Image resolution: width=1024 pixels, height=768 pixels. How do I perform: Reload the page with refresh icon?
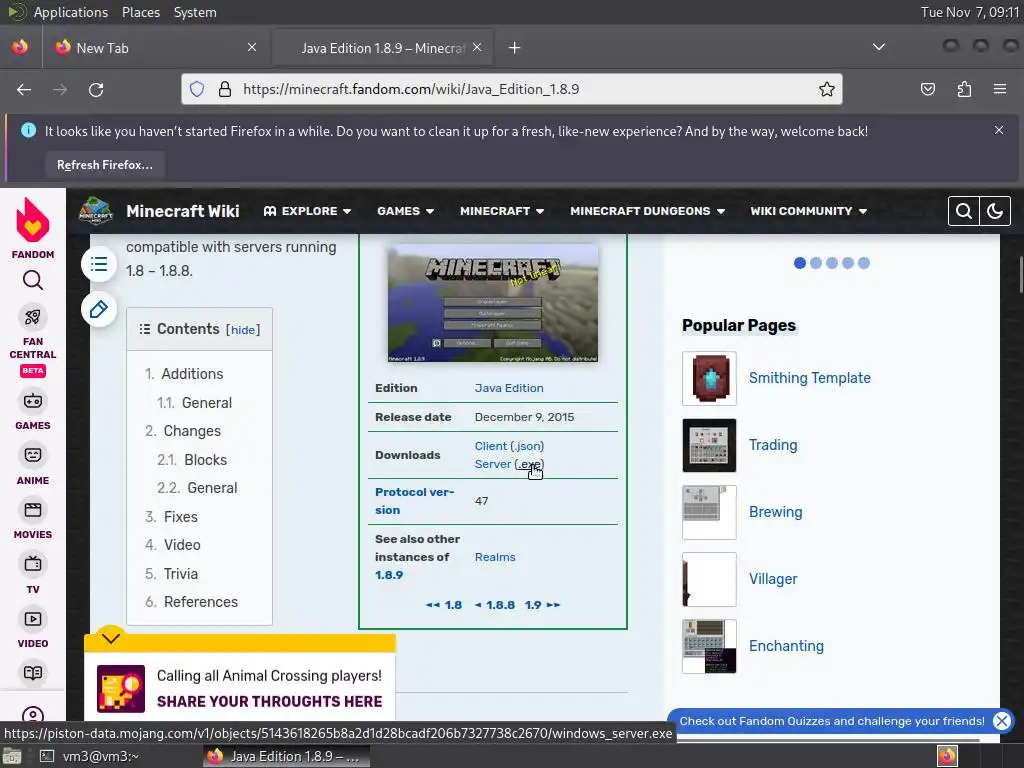[96, 89]
